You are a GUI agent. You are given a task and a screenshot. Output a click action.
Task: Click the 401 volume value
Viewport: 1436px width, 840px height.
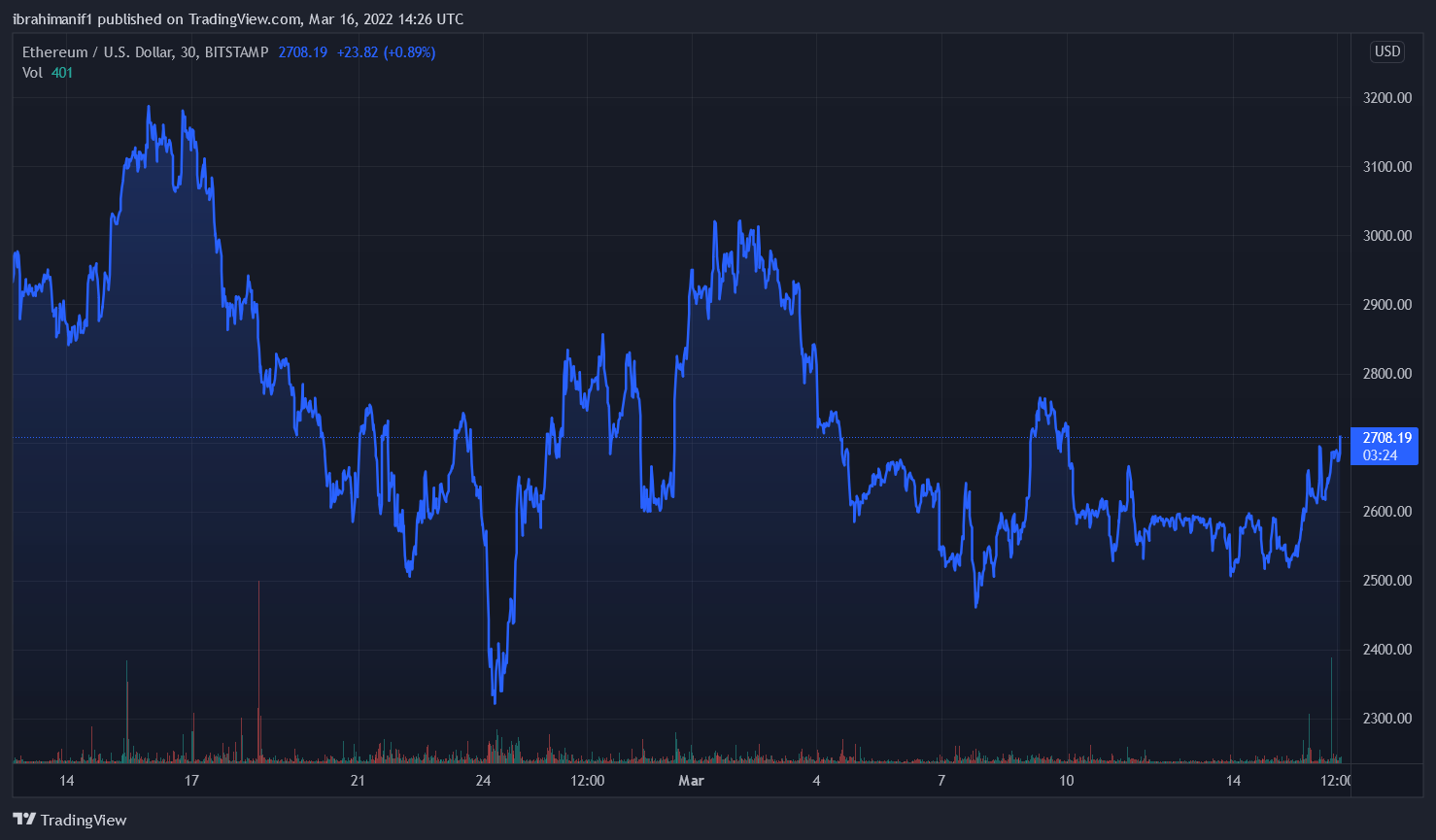(x=62, y=73)
